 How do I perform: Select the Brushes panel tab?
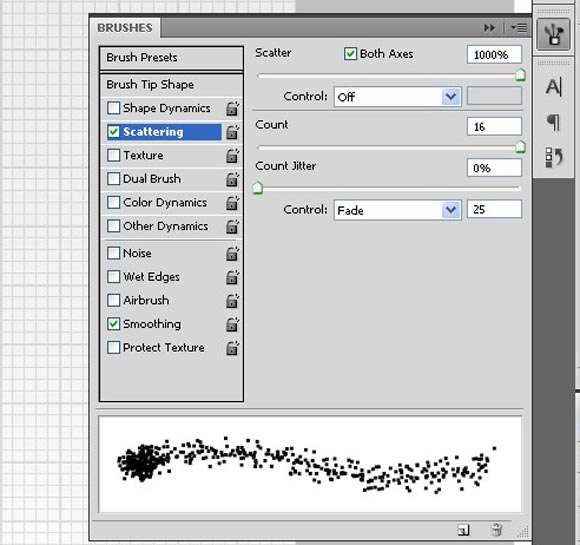click(x=125, y=28)
